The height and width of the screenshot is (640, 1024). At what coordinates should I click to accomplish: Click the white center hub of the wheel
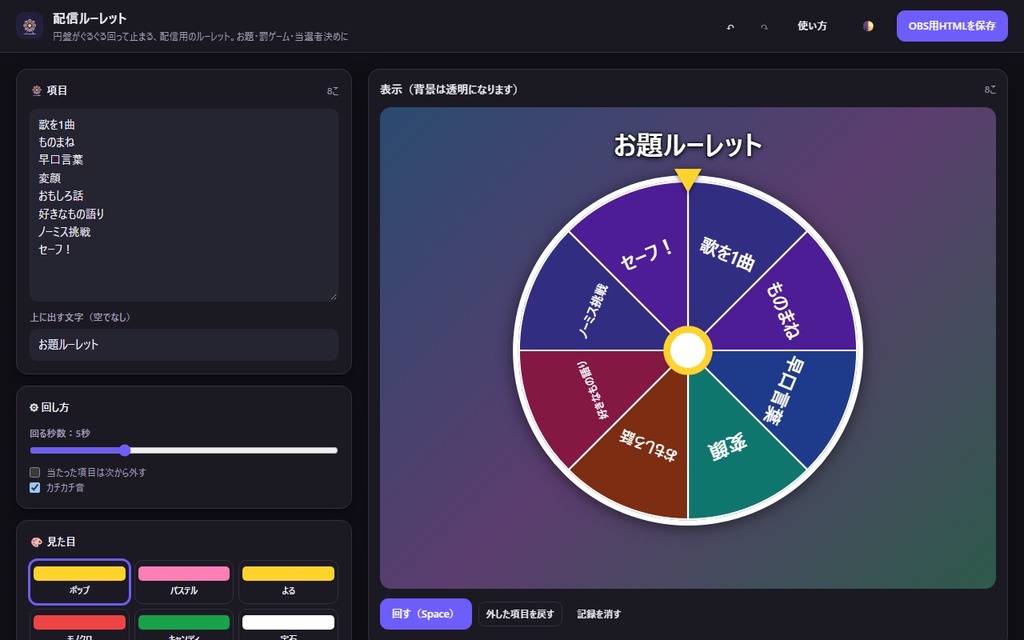[688, 351]
